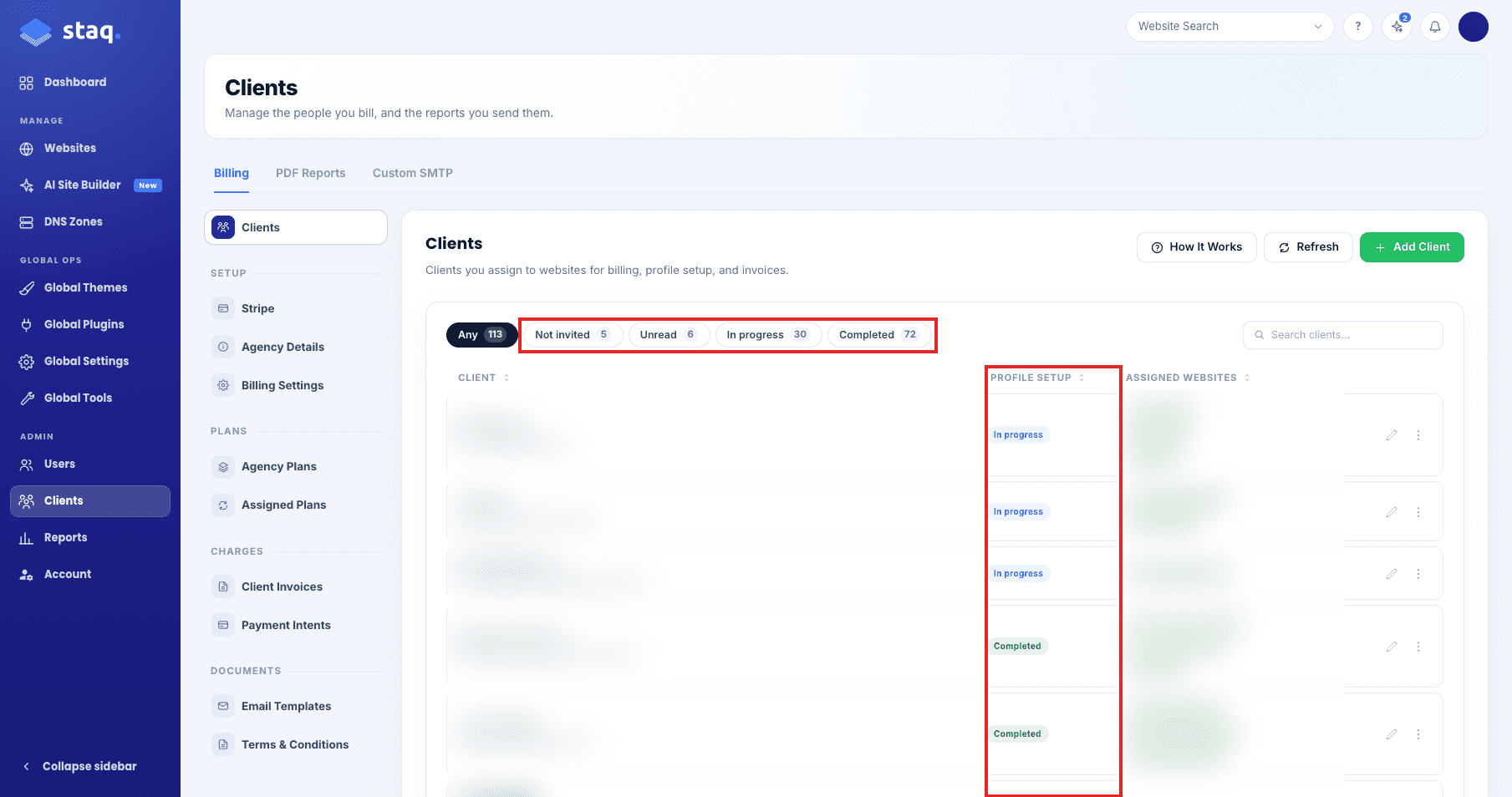The width and height of the screenshot is (1512, 797).
Task: Click the Search clients input field
Action: point(1342,335)
